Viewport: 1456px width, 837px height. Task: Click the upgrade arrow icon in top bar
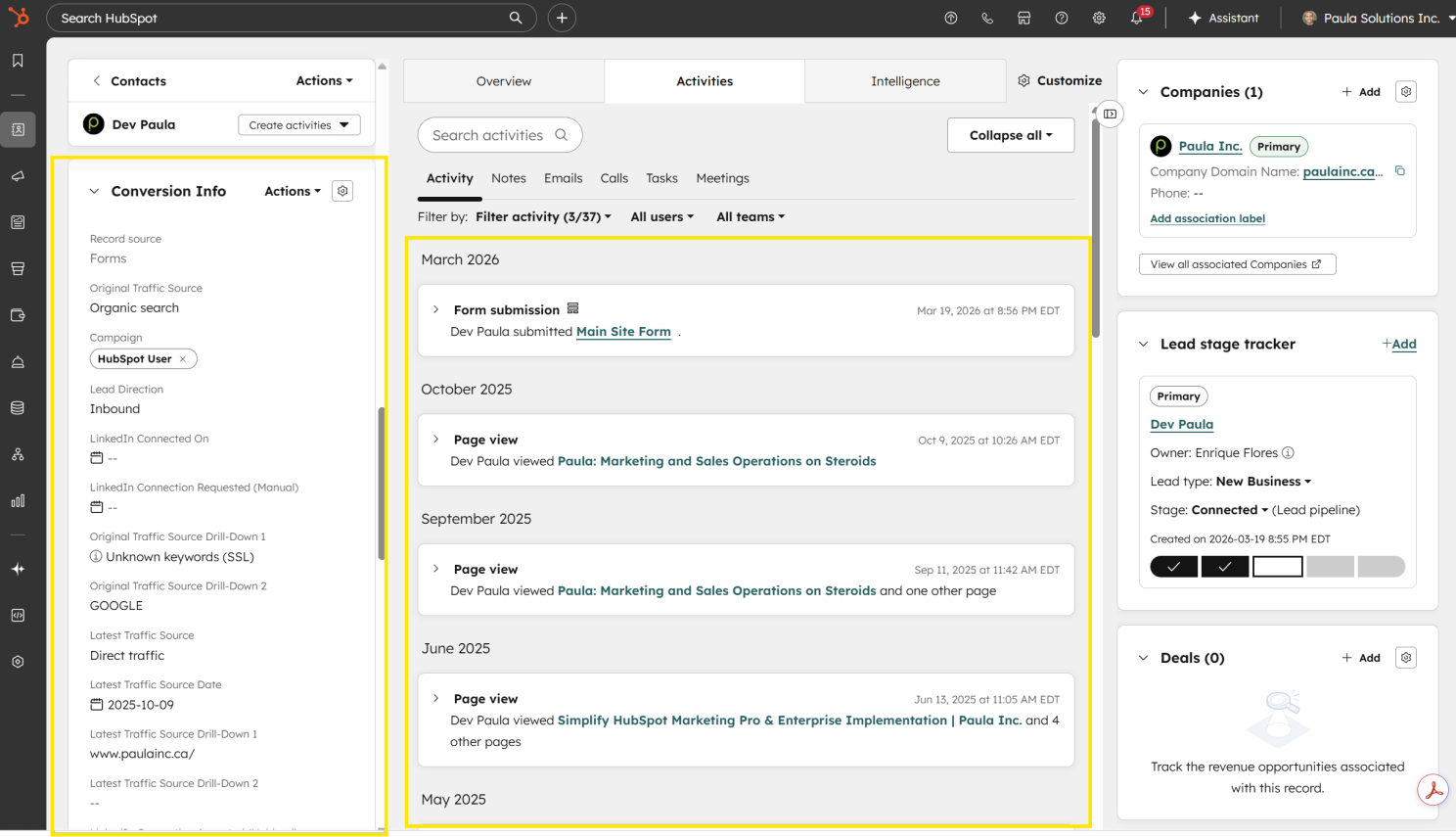click(x=950, y=18)
